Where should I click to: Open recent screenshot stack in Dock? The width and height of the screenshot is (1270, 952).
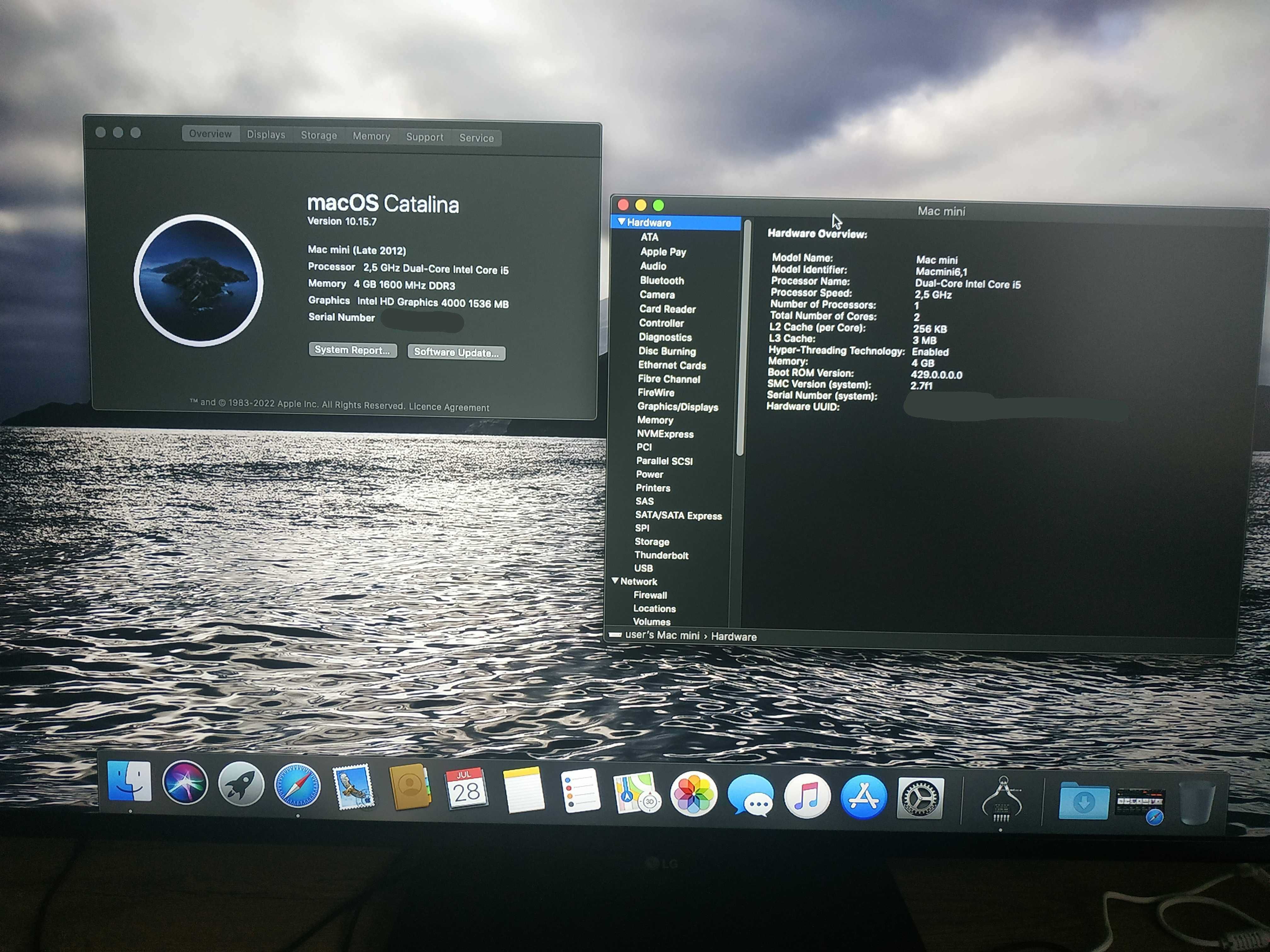click(1140, 805)
